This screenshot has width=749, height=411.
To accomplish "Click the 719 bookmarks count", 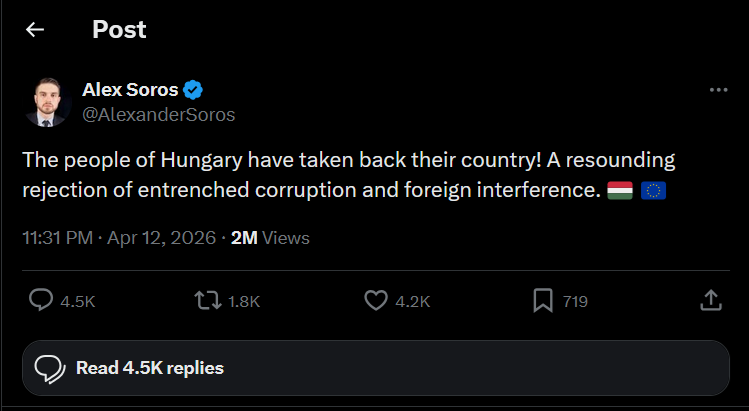I will point(575,301).
